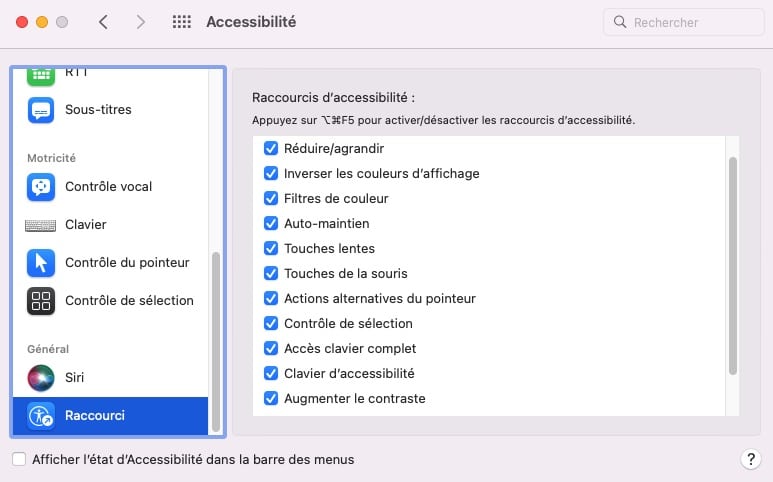Show all preferences grid icon
Image resolution: width=773 pixels, height=482 pixels.
tap(181, 22)
